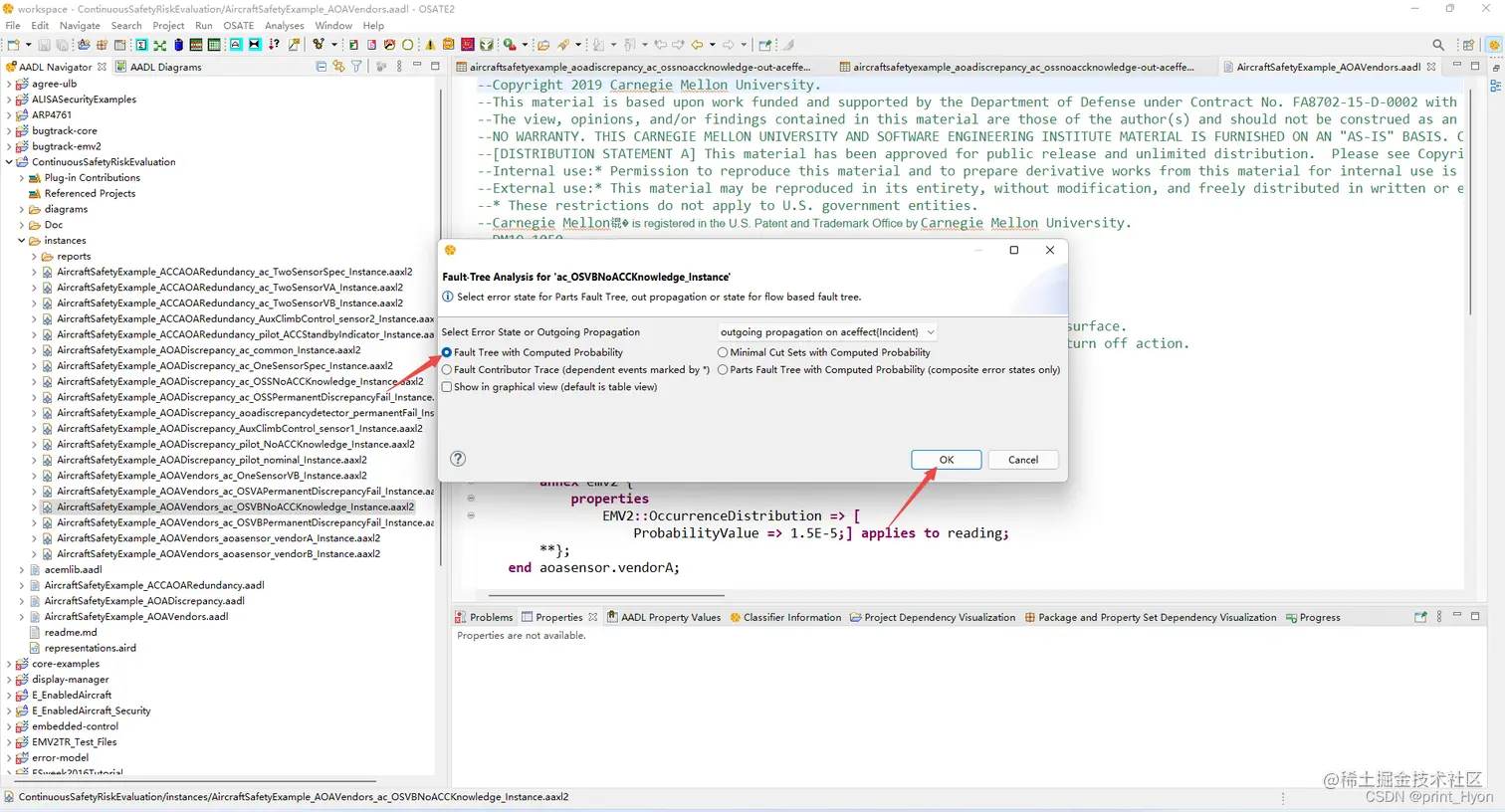Click the dialog help question mark icon
1505x812 pixels.
458,459
